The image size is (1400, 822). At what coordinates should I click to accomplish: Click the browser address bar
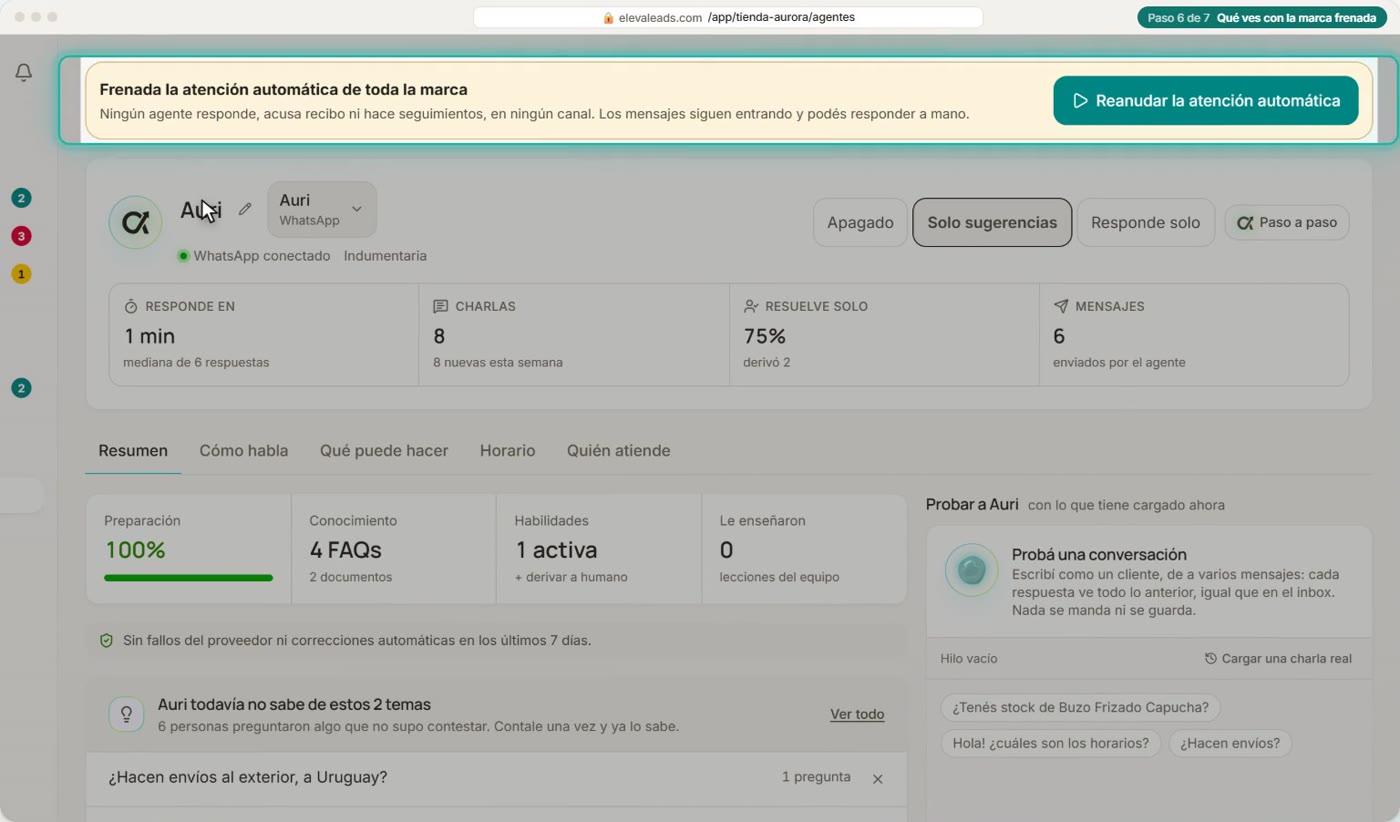tap(728, 17)
